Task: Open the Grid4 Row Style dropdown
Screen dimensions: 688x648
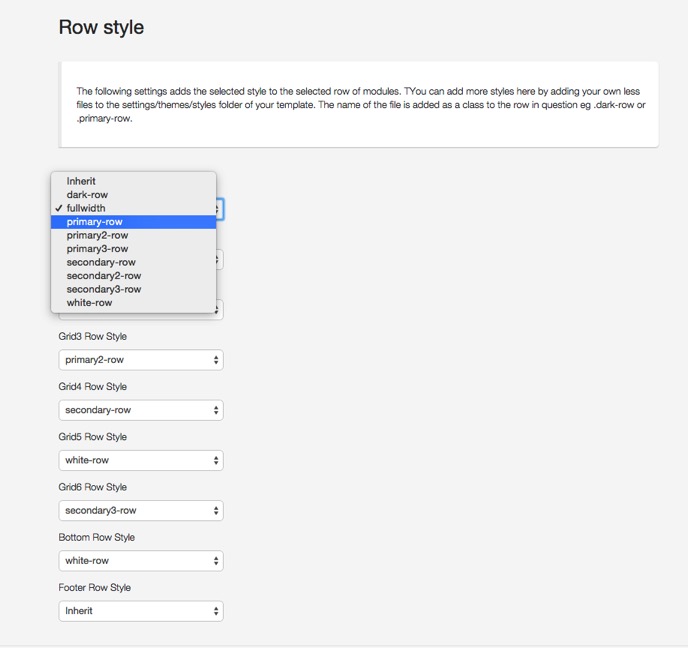Action: pyautogui.click(x=141, y=410)
